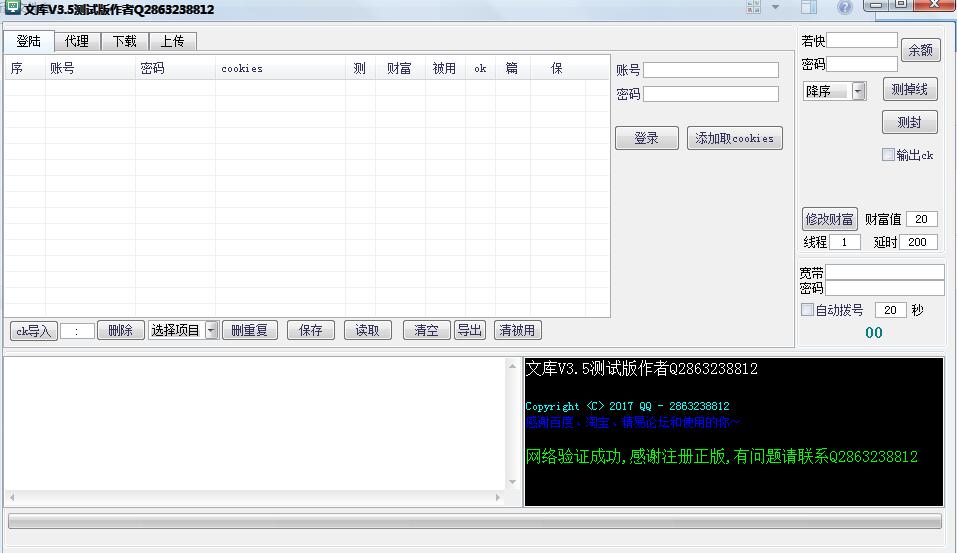Expand the 选择项目 dropdown
The image size is (957, 553).
[211, 330]
